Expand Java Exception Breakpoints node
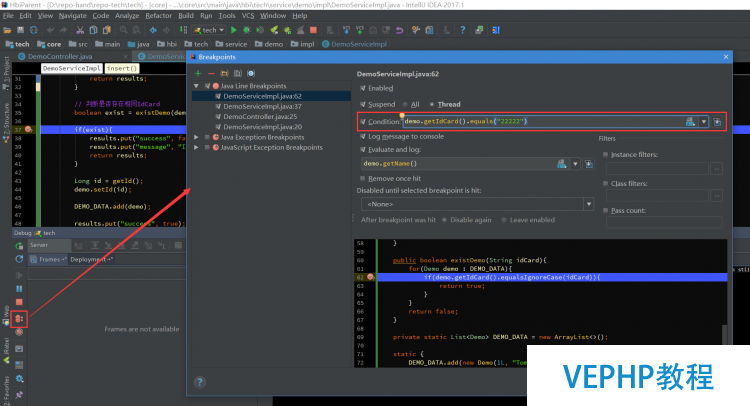Image resolution: width=750 pixels, height=406 pixels. pos(196,137)
